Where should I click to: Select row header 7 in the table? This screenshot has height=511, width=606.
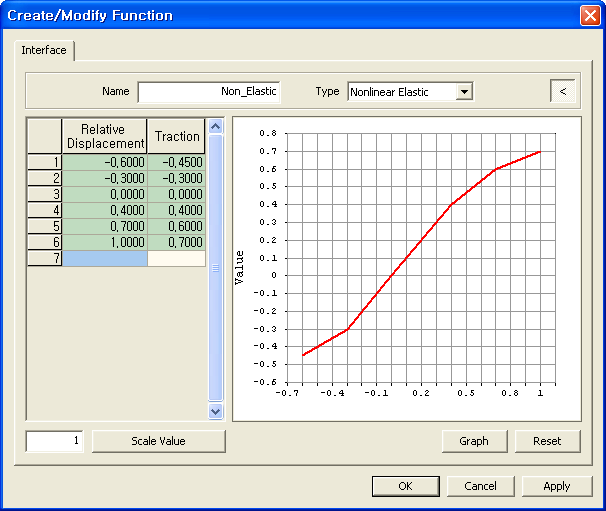pos(44,258)
